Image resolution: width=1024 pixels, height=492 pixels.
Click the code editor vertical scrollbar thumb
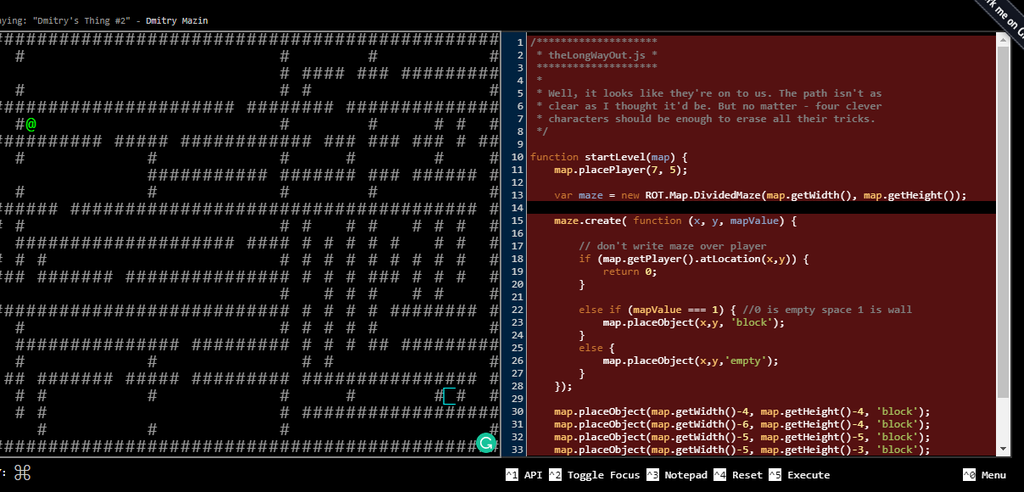coord(1004,221)
